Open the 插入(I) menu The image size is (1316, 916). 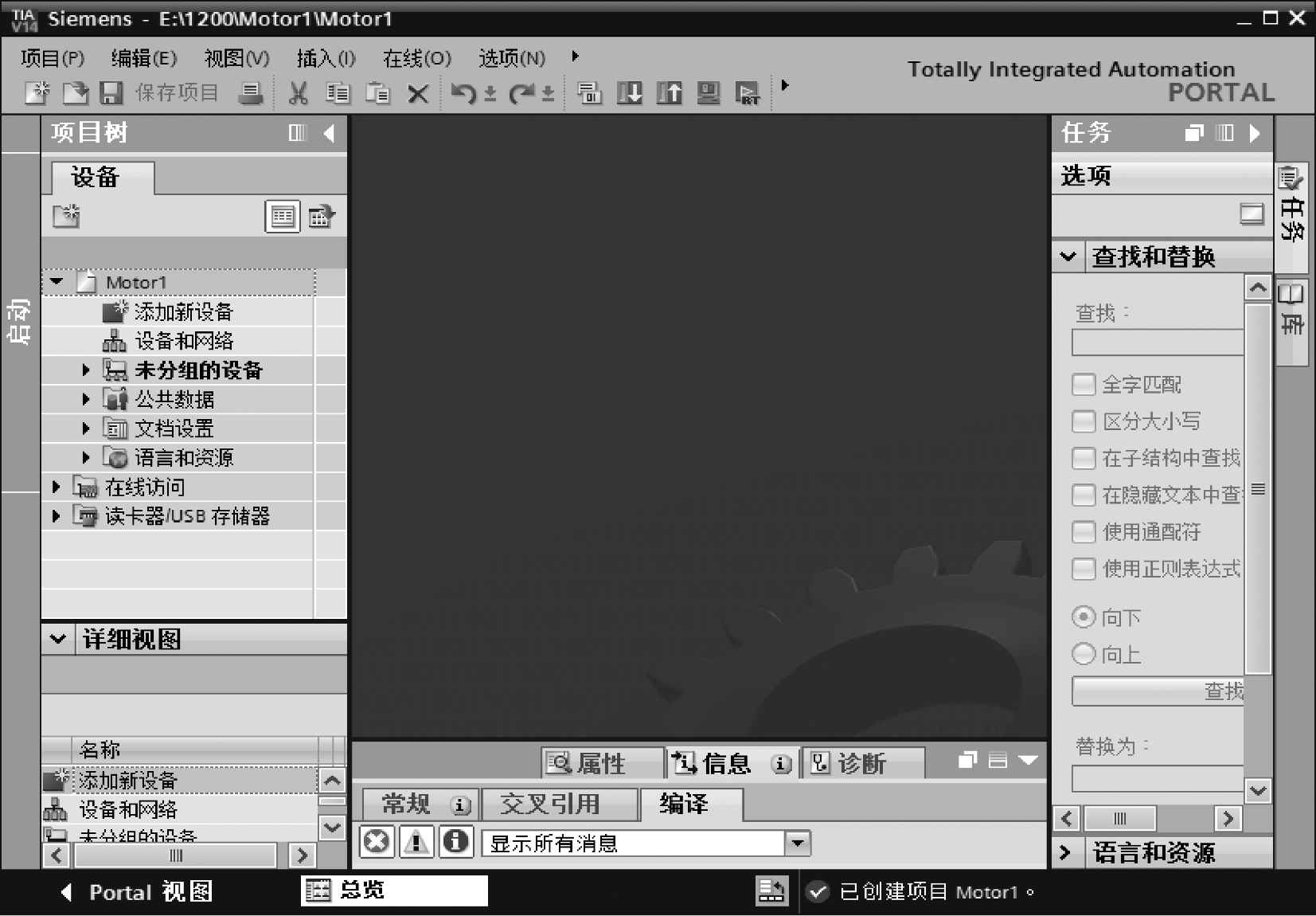click(x=326, y=58)
